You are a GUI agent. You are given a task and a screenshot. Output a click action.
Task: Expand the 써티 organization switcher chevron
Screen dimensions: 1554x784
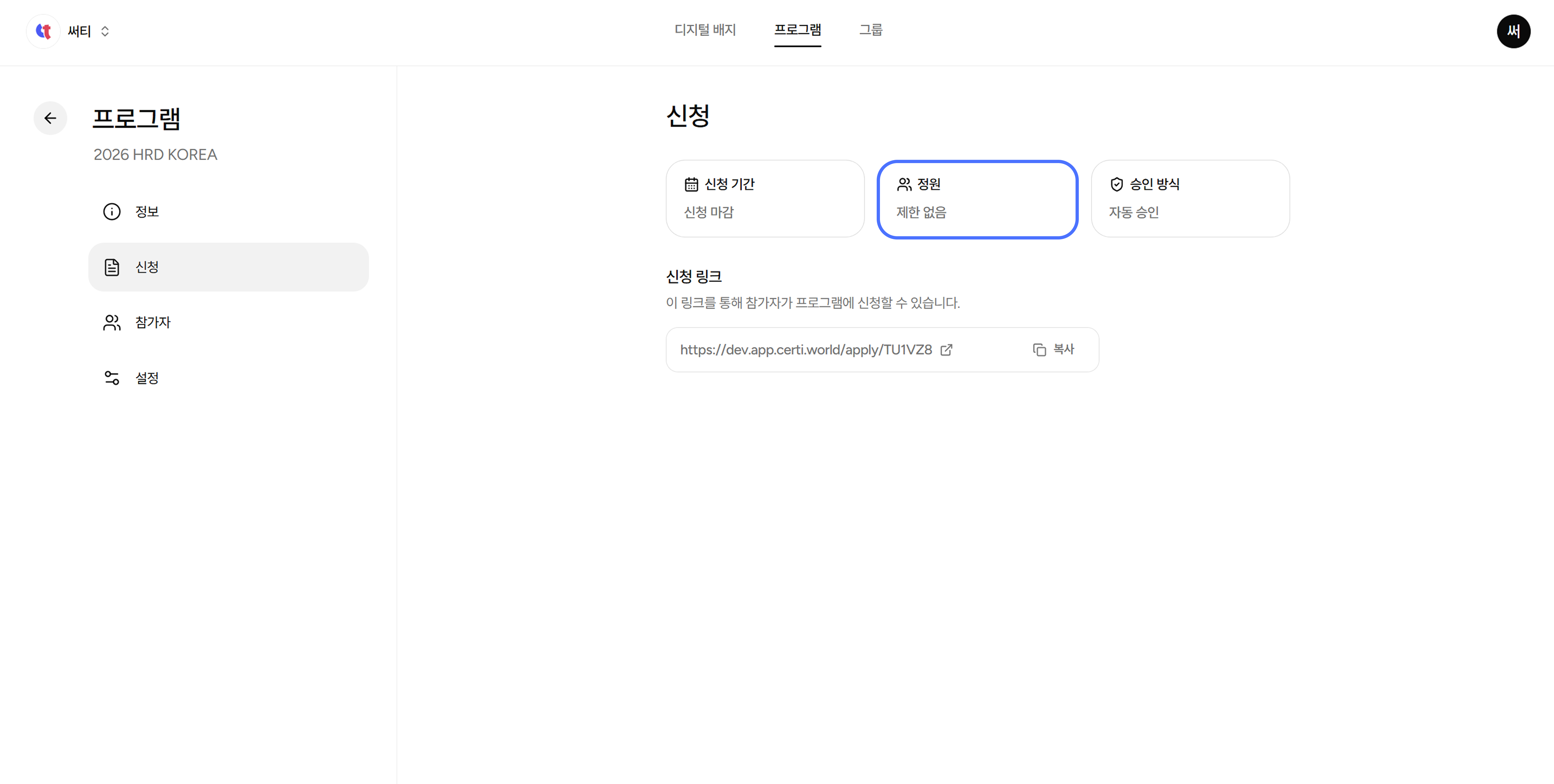(x=105, y=31)
